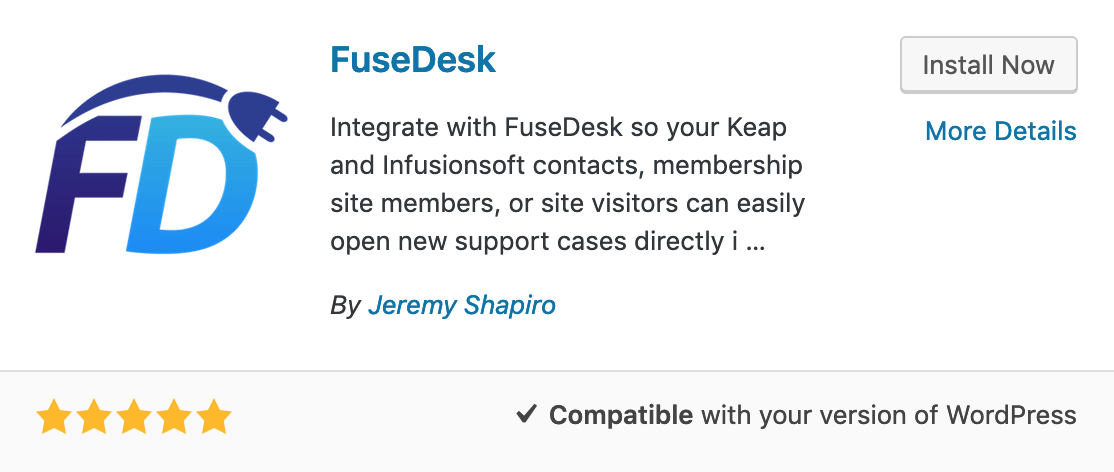
Task: Click the compatibility checkmark icon
Action: (x=526, y=414)
